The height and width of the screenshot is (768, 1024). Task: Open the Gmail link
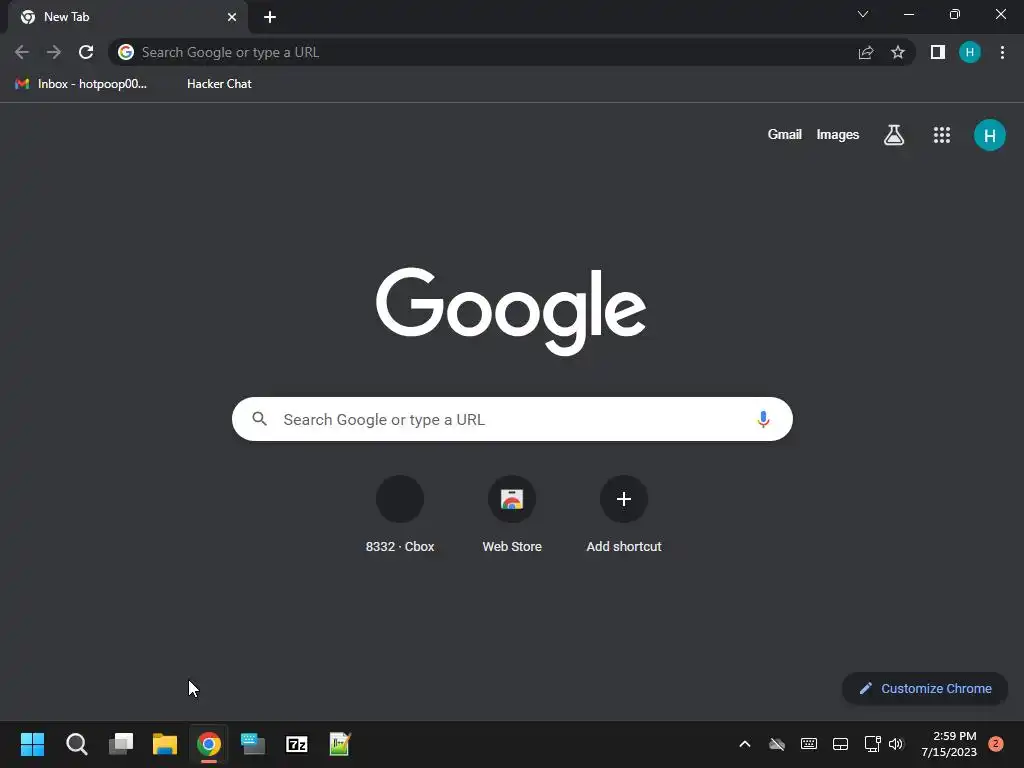[784, 135]
